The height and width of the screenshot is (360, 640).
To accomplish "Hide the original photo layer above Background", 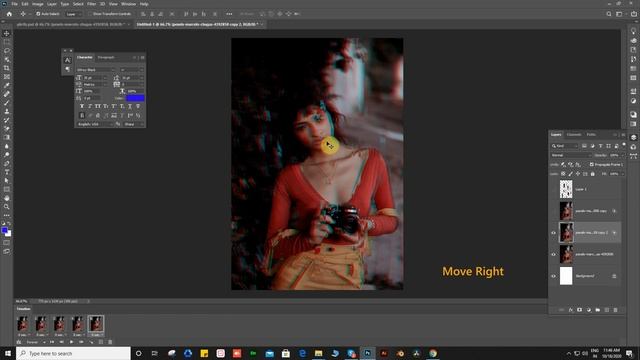I will point(553,255).
